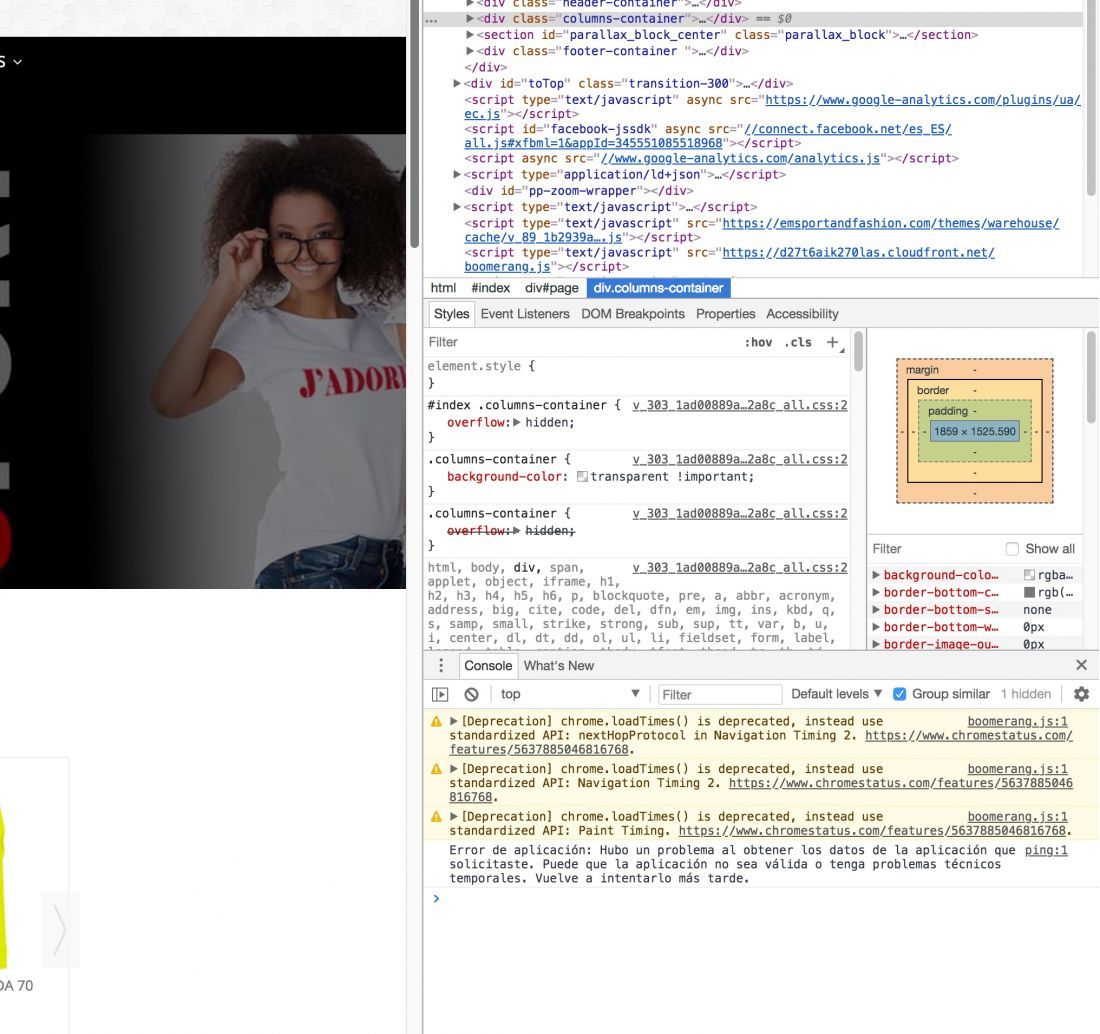Select the pp-zoom-wrapper div node
The image size is (1100, 1034).
coord(579,191)
